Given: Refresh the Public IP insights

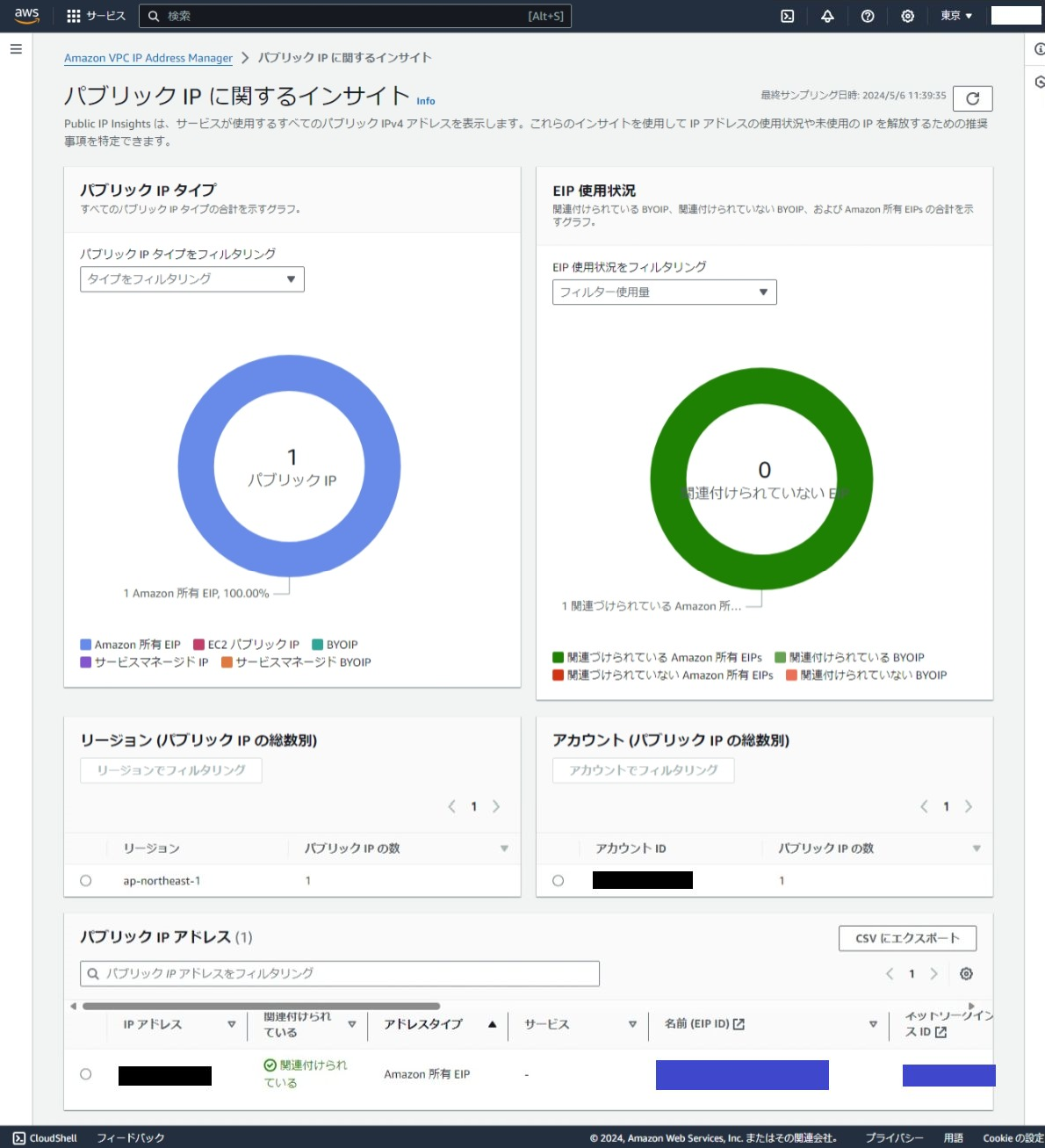Looking at the screenshot, I should pyautogui.click(x=973, y=98).
